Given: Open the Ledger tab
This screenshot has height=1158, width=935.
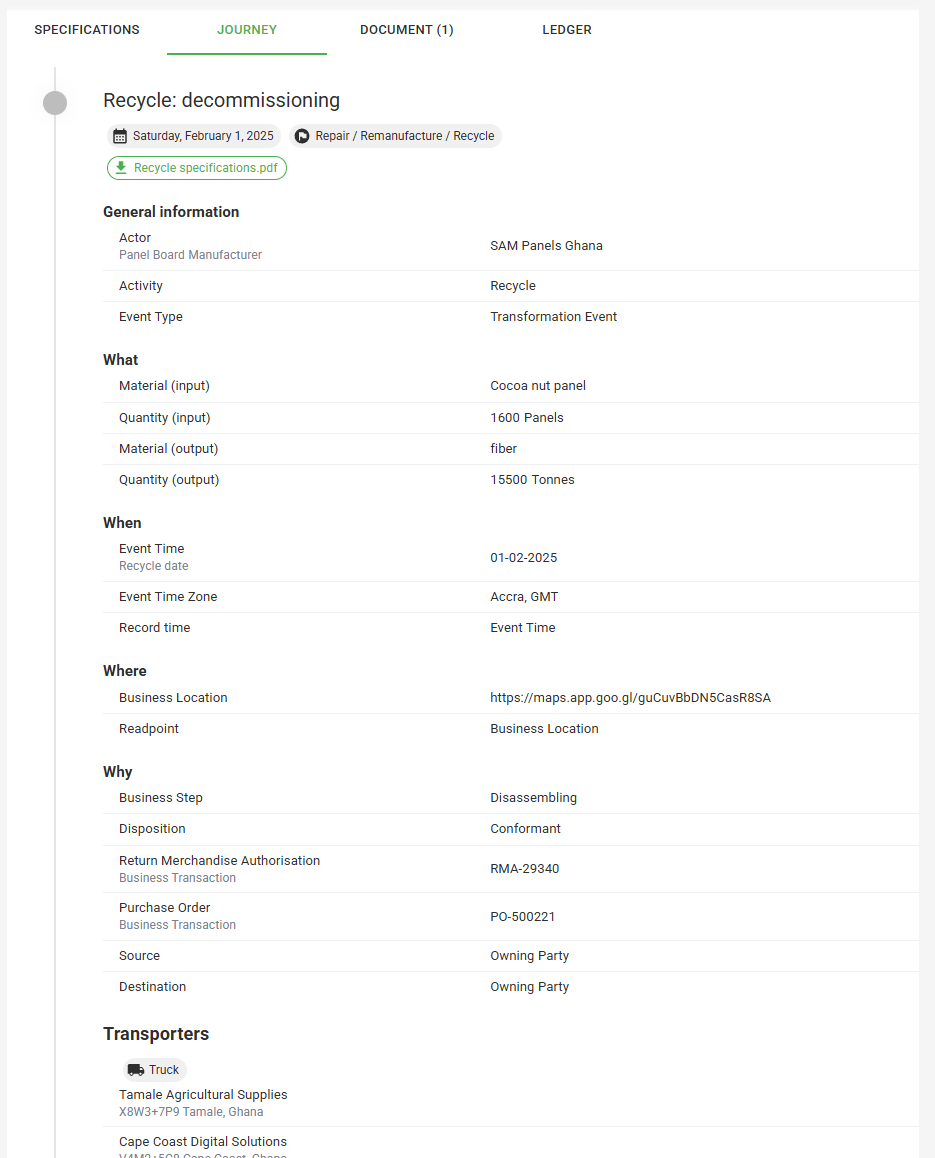Looking at the screenshot, I should (567, 30).
